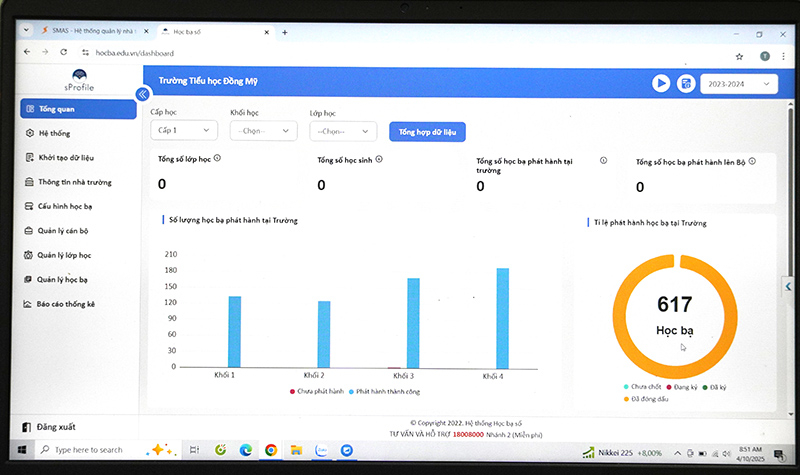Screen dimensions: 800x475
Task: Click info icon next to Tổng số học sinh
Action: (379, 159)
